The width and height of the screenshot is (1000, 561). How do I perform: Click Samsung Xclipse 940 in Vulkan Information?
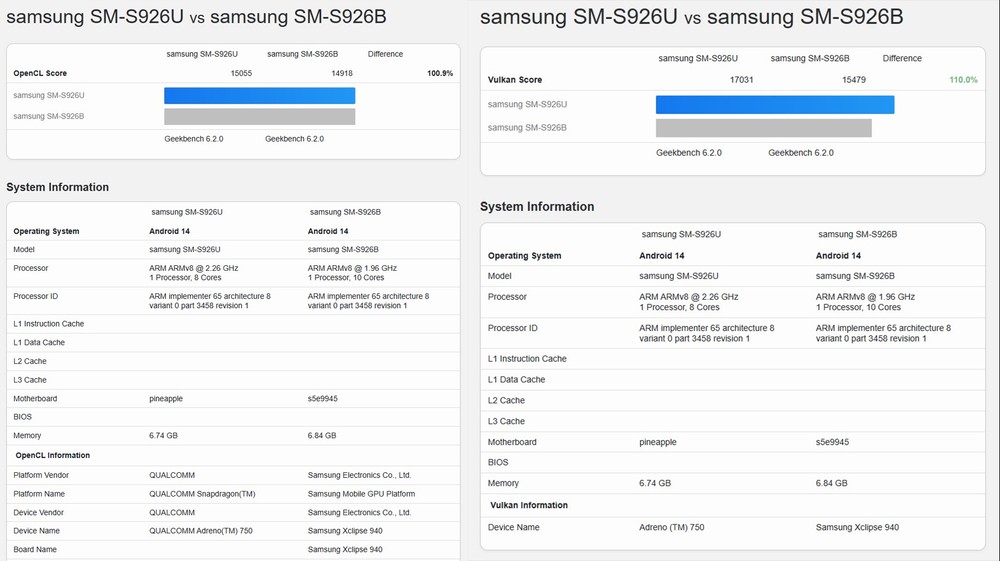tap(857, 527)
